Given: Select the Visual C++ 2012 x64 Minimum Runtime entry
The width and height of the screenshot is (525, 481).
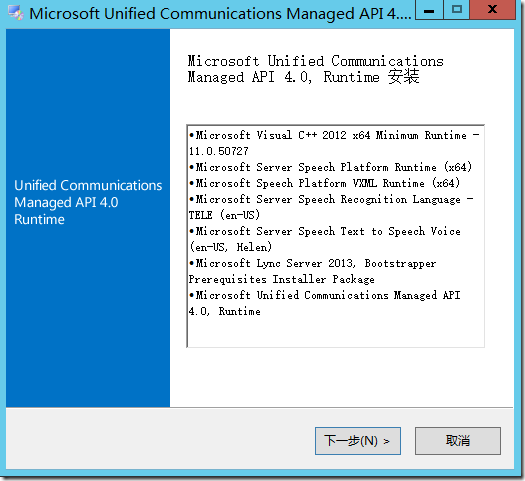Looking at the screenshot, I should 334,143.
